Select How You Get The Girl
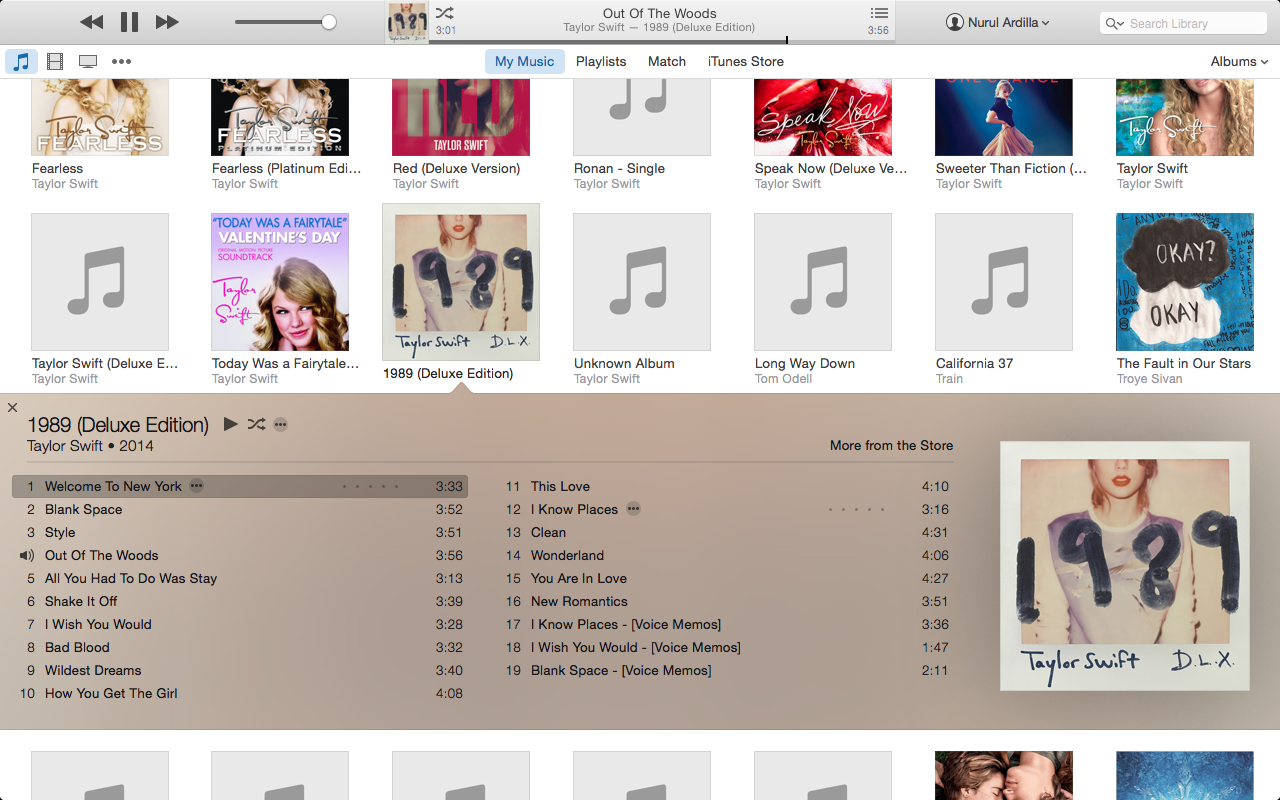This screenshot has width=1280, height=800. [x=240, y=693]
